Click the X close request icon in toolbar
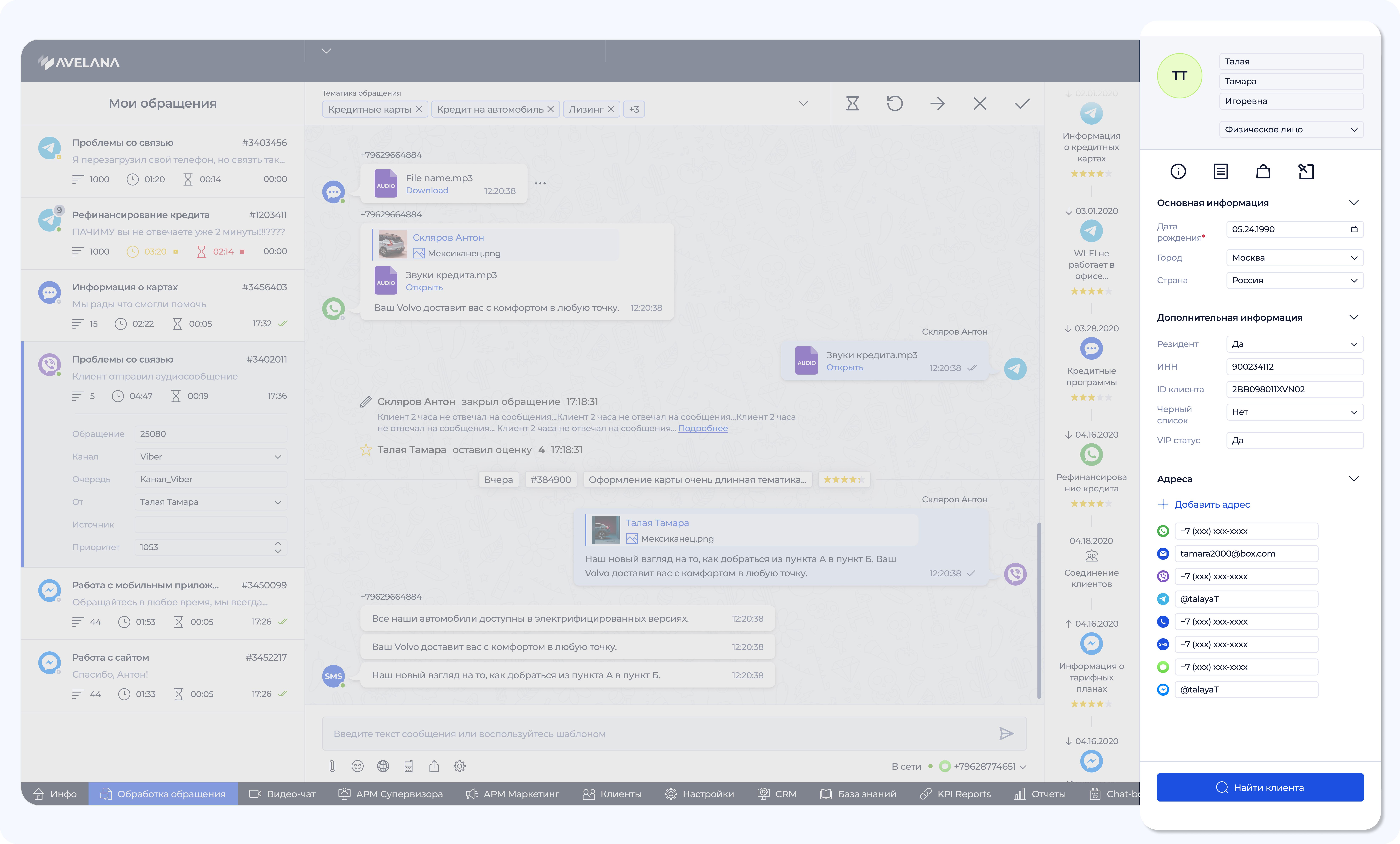The image size is (1400, 844). [980, 103]
